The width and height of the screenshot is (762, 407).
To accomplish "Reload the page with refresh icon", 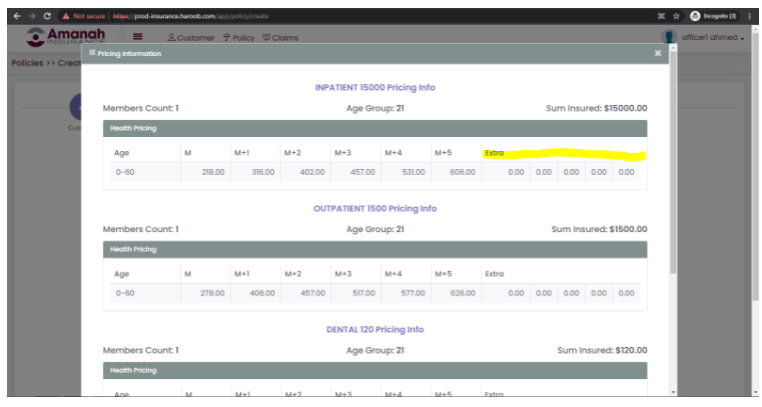I will (x=47, y=16).
